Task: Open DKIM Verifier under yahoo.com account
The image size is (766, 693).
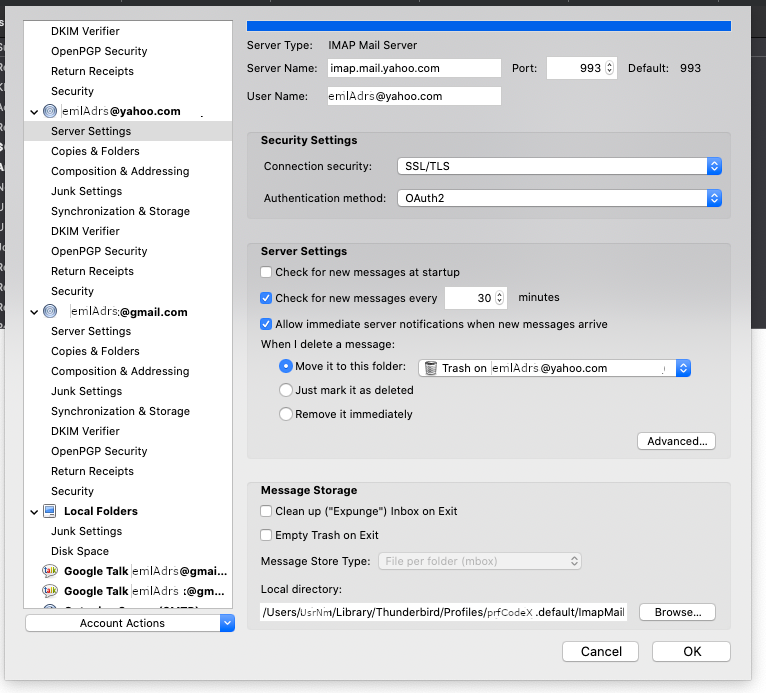Action: click(x=128, y=231)
